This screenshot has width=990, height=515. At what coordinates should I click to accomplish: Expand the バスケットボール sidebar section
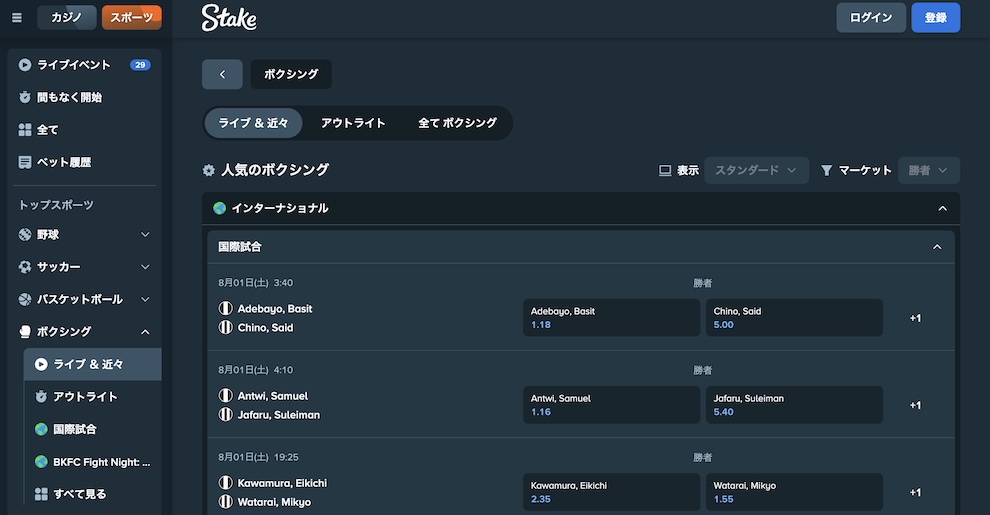[145, 299]
